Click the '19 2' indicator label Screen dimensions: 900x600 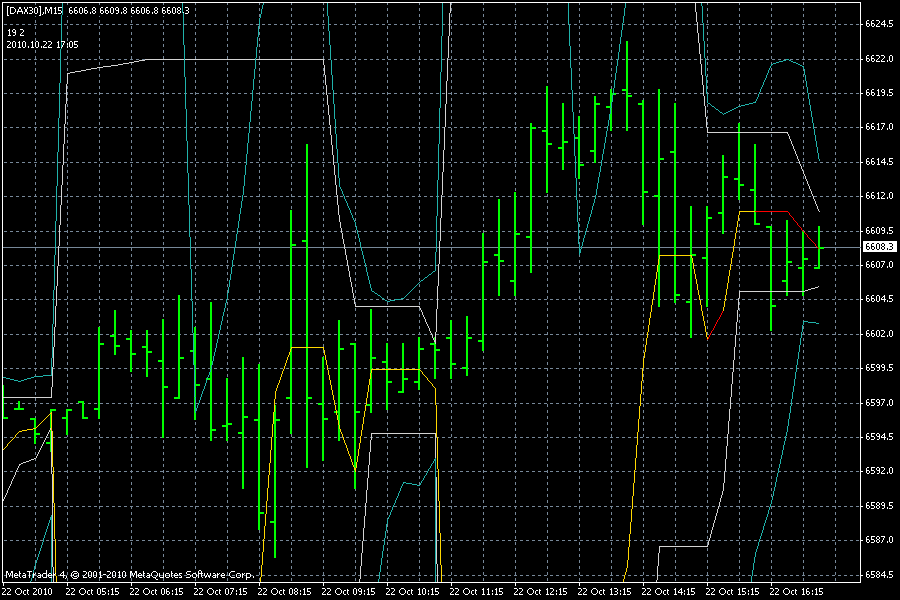pos(15,33)
